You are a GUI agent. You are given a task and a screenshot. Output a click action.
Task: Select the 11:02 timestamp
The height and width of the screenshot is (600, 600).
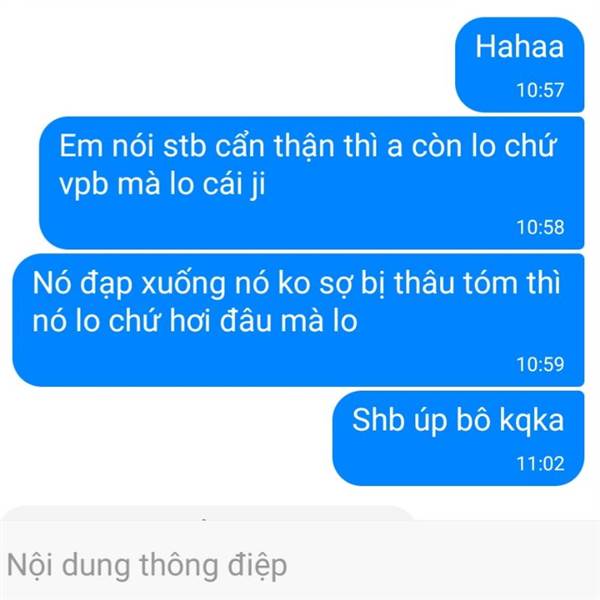pyautogui.click(x=540, y=464)
